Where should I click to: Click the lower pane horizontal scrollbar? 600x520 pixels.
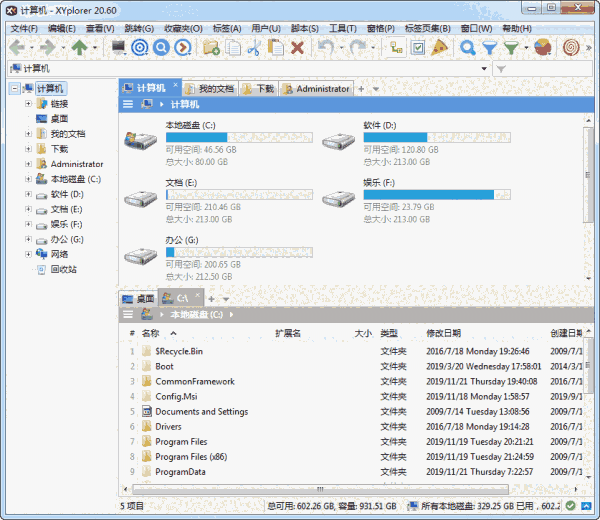coord(320,489)
